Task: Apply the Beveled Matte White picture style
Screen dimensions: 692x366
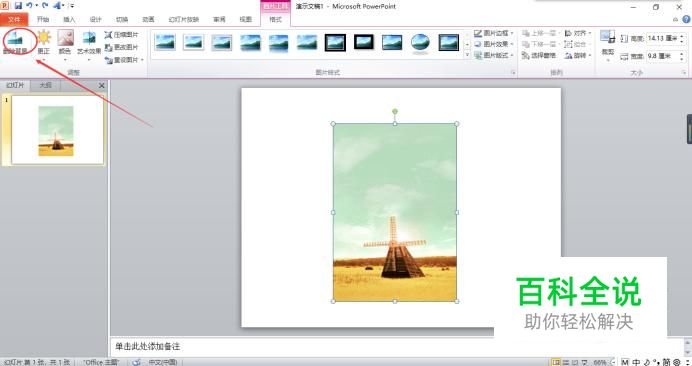Action: pyautogui.click(x=193, y=42)
